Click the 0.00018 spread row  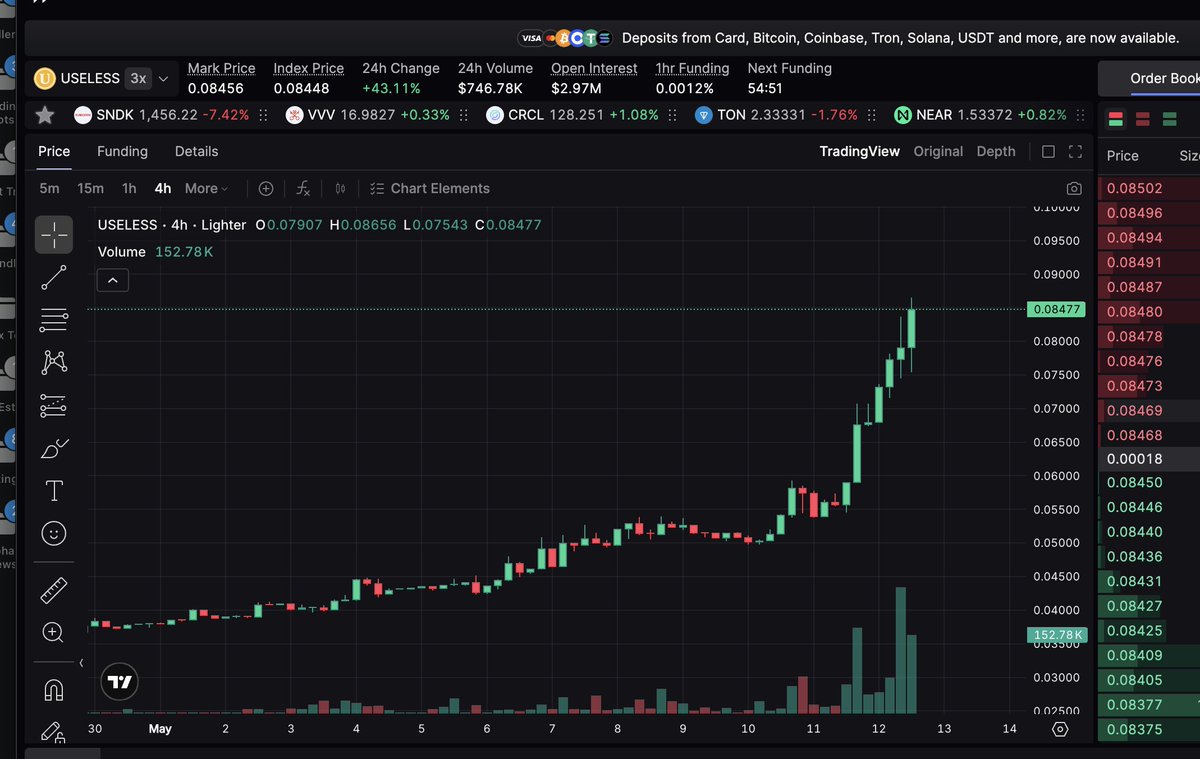pos(1149,459)
